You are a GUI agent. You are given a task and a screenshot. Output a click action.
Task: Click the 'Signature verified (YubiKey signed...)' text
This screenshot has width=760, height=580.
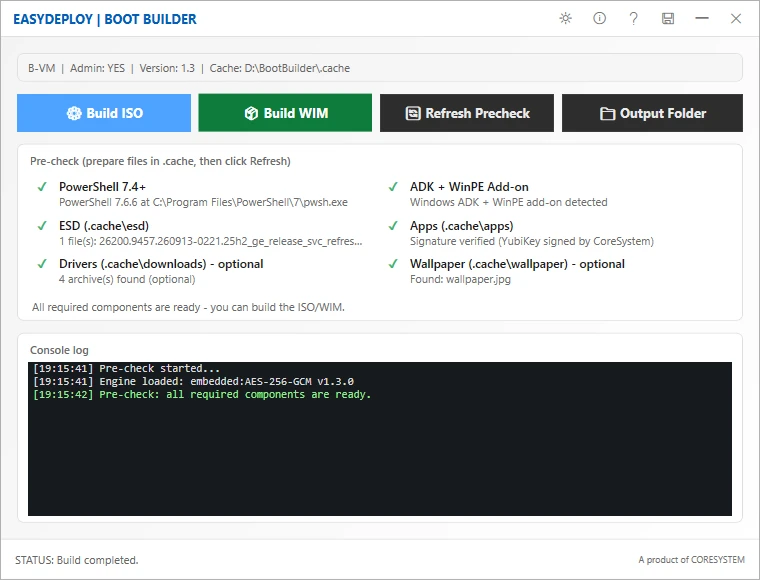tap(532, 241)
